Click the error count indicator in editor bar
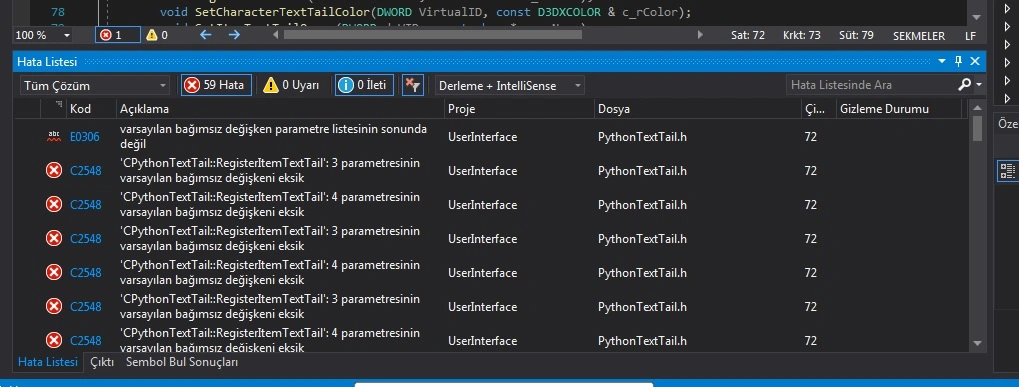Image resolution: width=1019 pixels, height=387 pixels. [118, 35]
